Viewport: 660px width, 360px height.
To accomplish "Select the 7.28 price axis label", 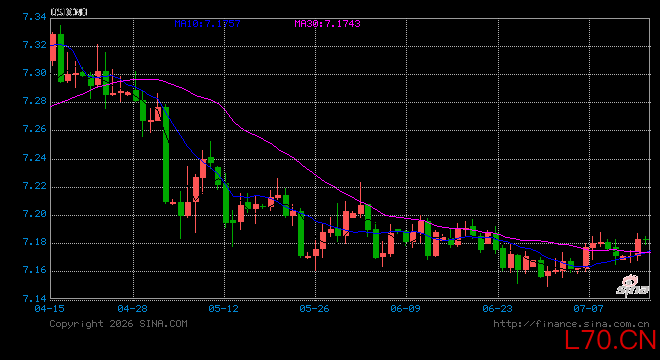I will [35, 101].
